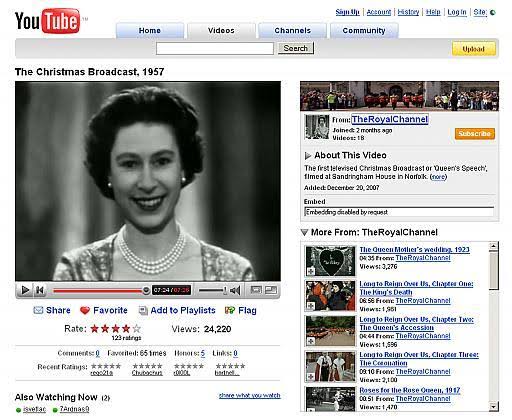The width and height of the screenshot is (512, 420).
Task: Click the Flag icon
Action: (x=230, y=310)
